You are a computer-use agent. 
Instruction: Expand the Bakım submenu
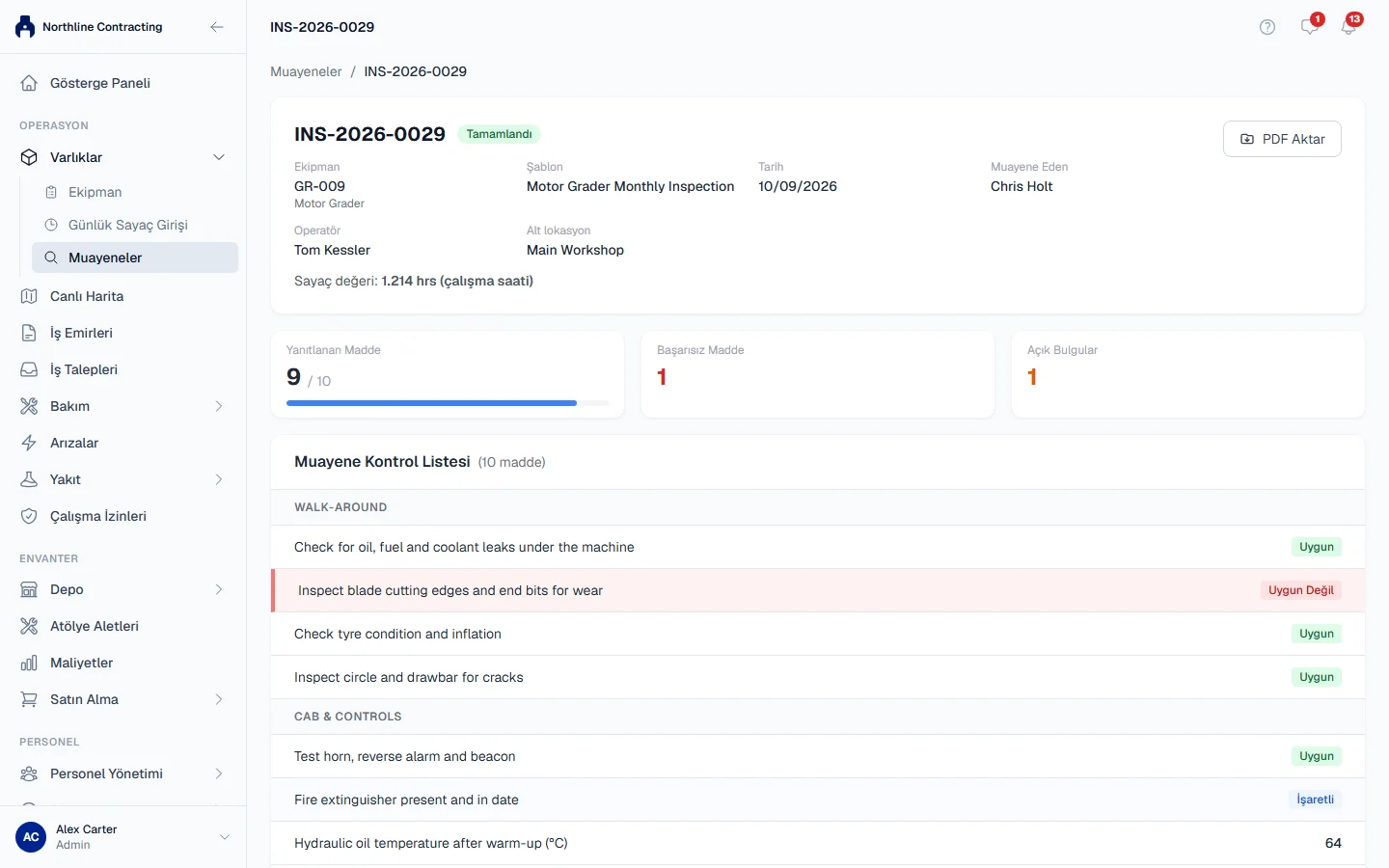[219, 406]
